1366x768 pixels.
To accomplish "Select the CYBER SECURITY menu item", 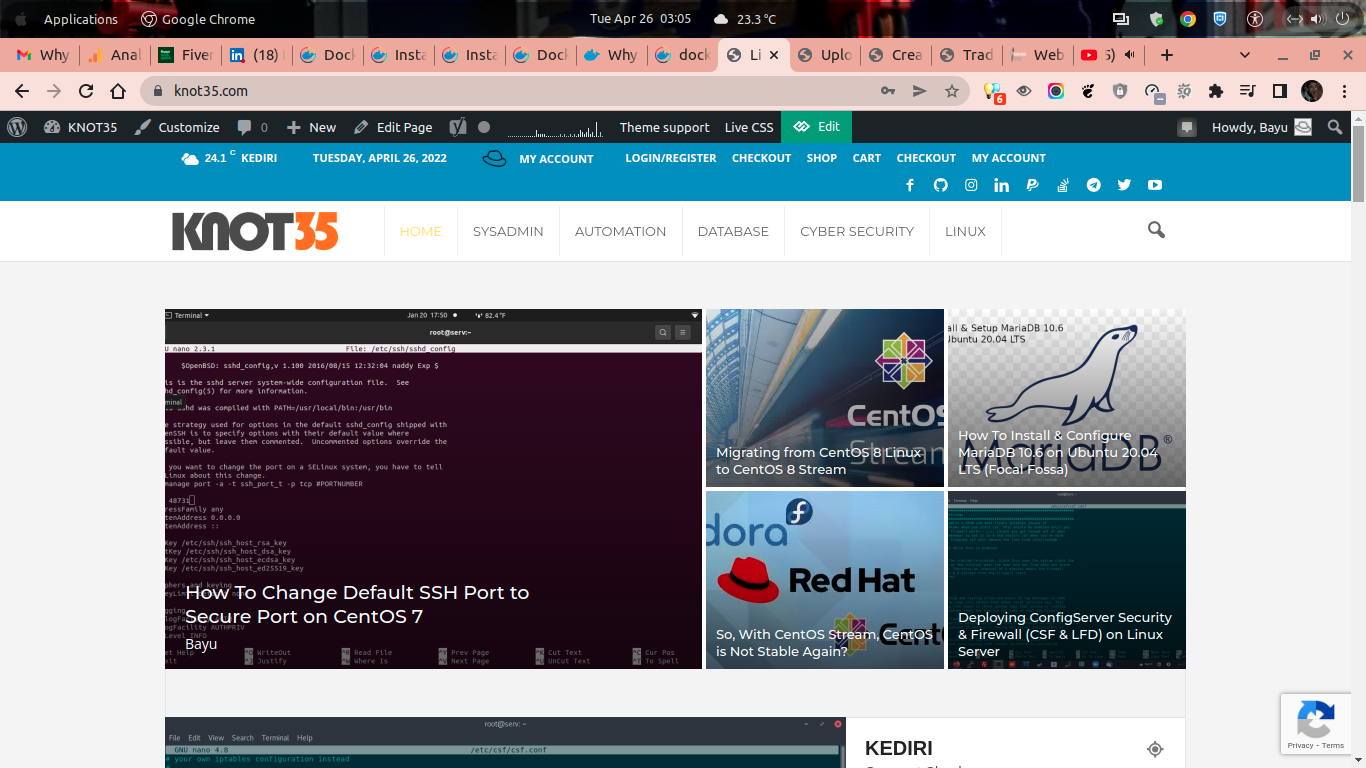I will (x=857, y=231).
